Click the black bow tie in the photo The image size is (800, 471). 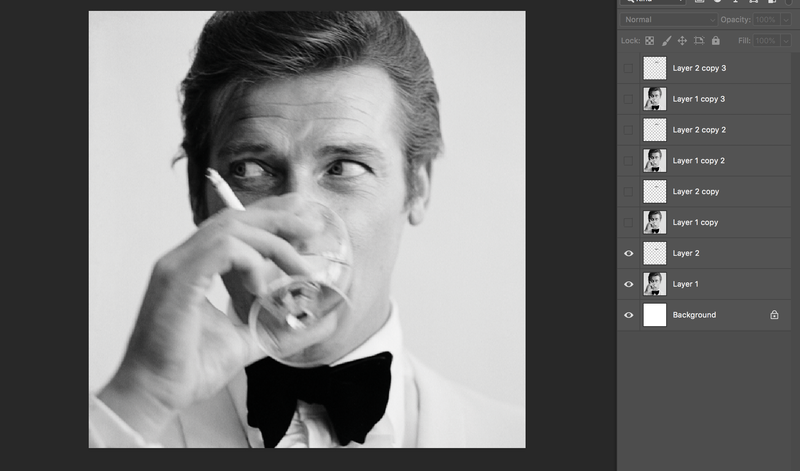319,397
